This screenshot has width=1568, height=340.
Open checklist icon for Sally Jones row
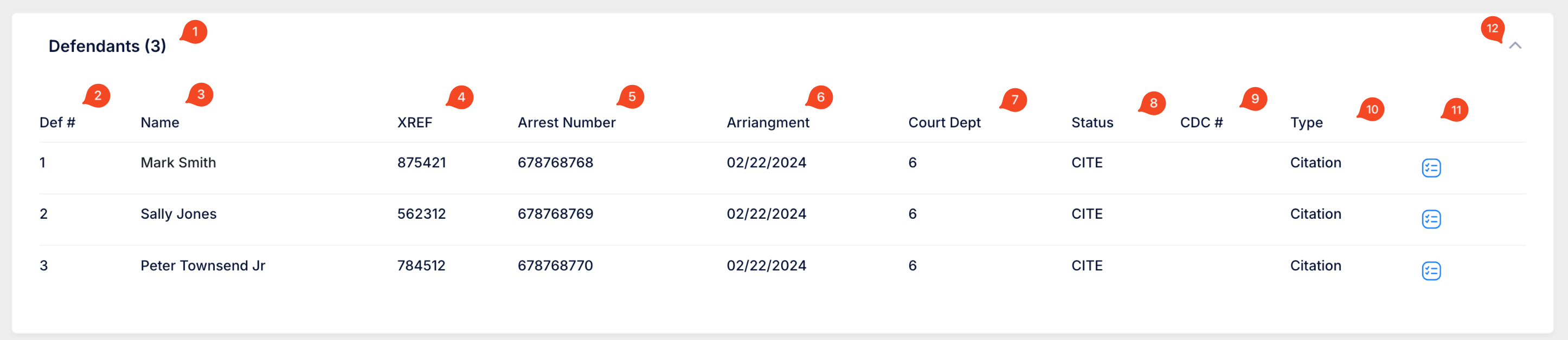1431,219
